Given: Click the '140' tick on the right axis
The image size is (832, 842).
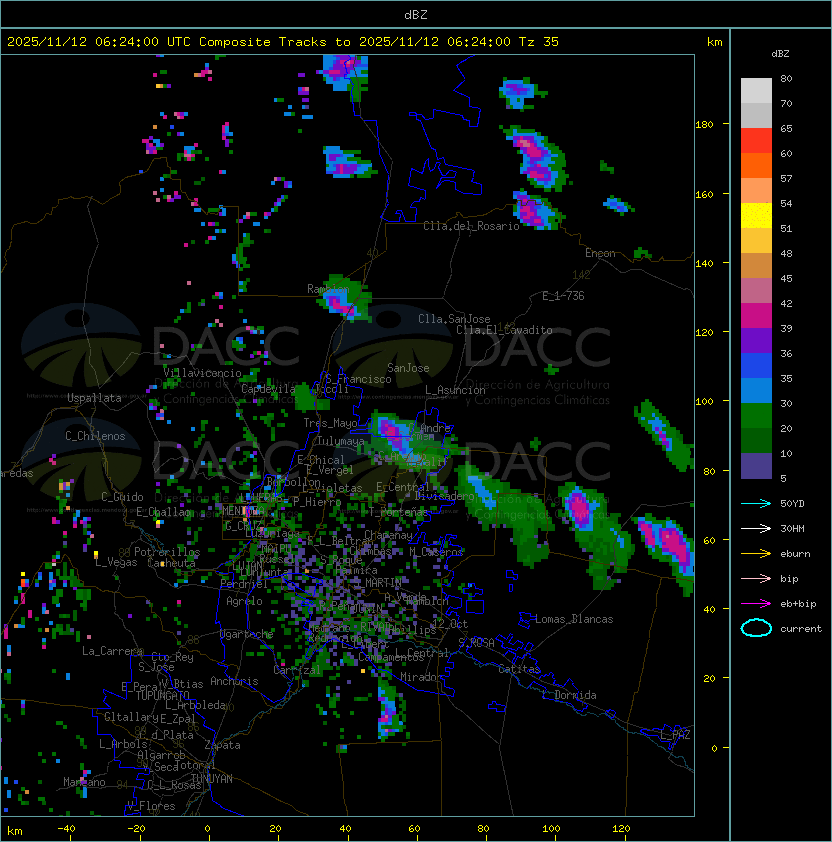Looking at the screenshot, I should click(x=704, y=263).
